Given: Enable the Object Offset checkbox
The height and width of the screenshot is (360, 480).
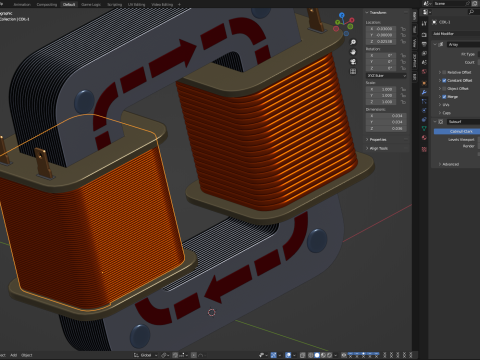Looking at the screenshot, I should click(x=444, y=88).
